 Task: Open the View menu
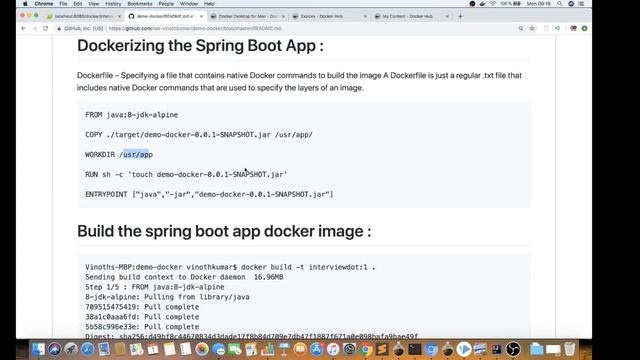(93, 4)
